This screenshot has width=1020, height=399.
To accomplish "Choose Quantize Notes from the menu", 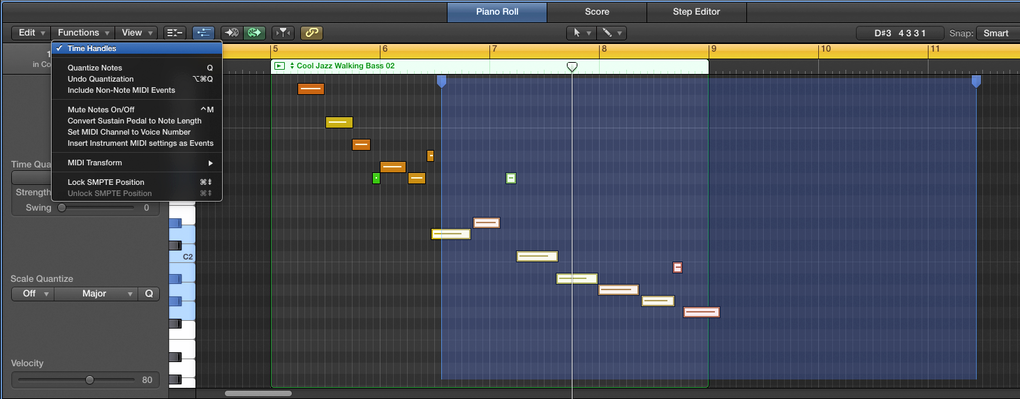I will (x=137, y=68).
